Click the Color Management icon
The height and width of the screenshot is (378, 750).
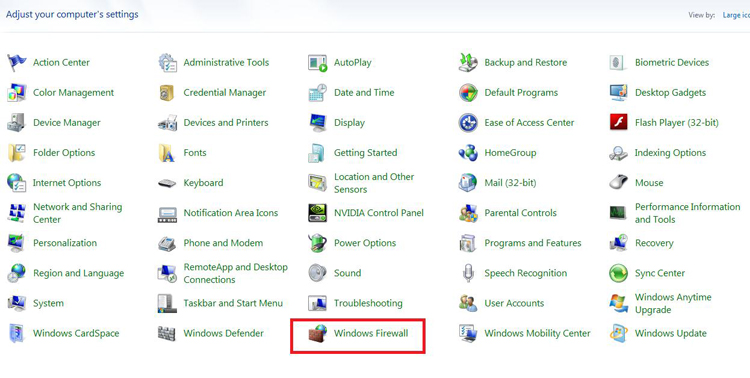[17, 93]
